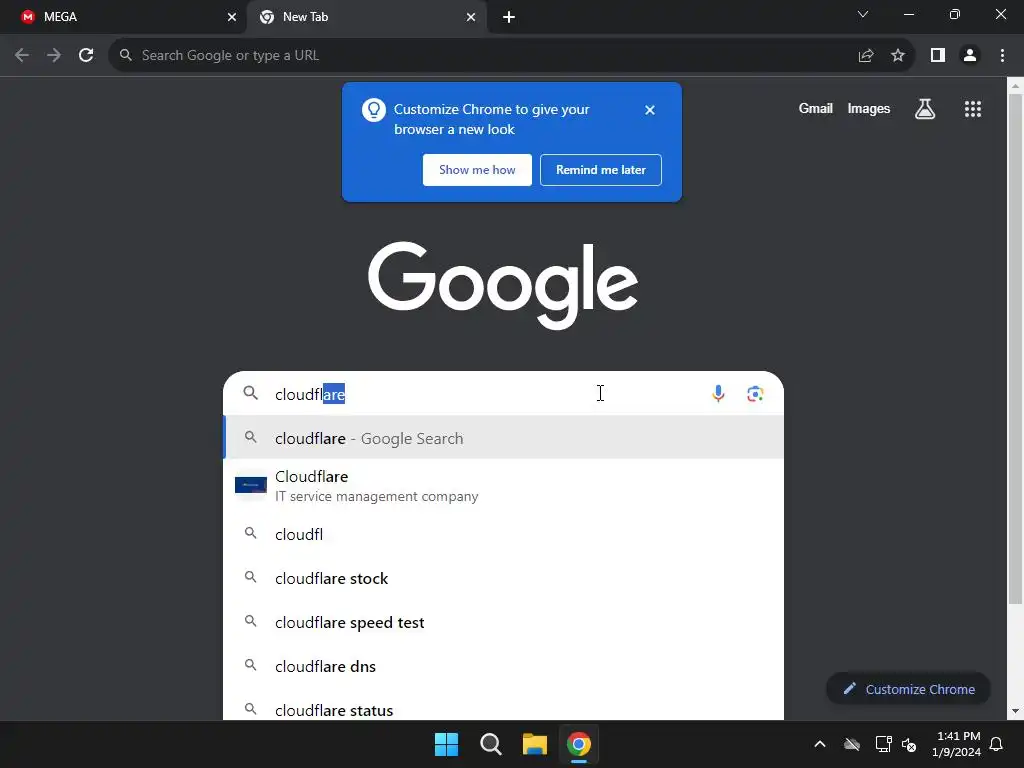Select Cloudflare IT service management company suggestion
1024x768 pixels.
504,486
